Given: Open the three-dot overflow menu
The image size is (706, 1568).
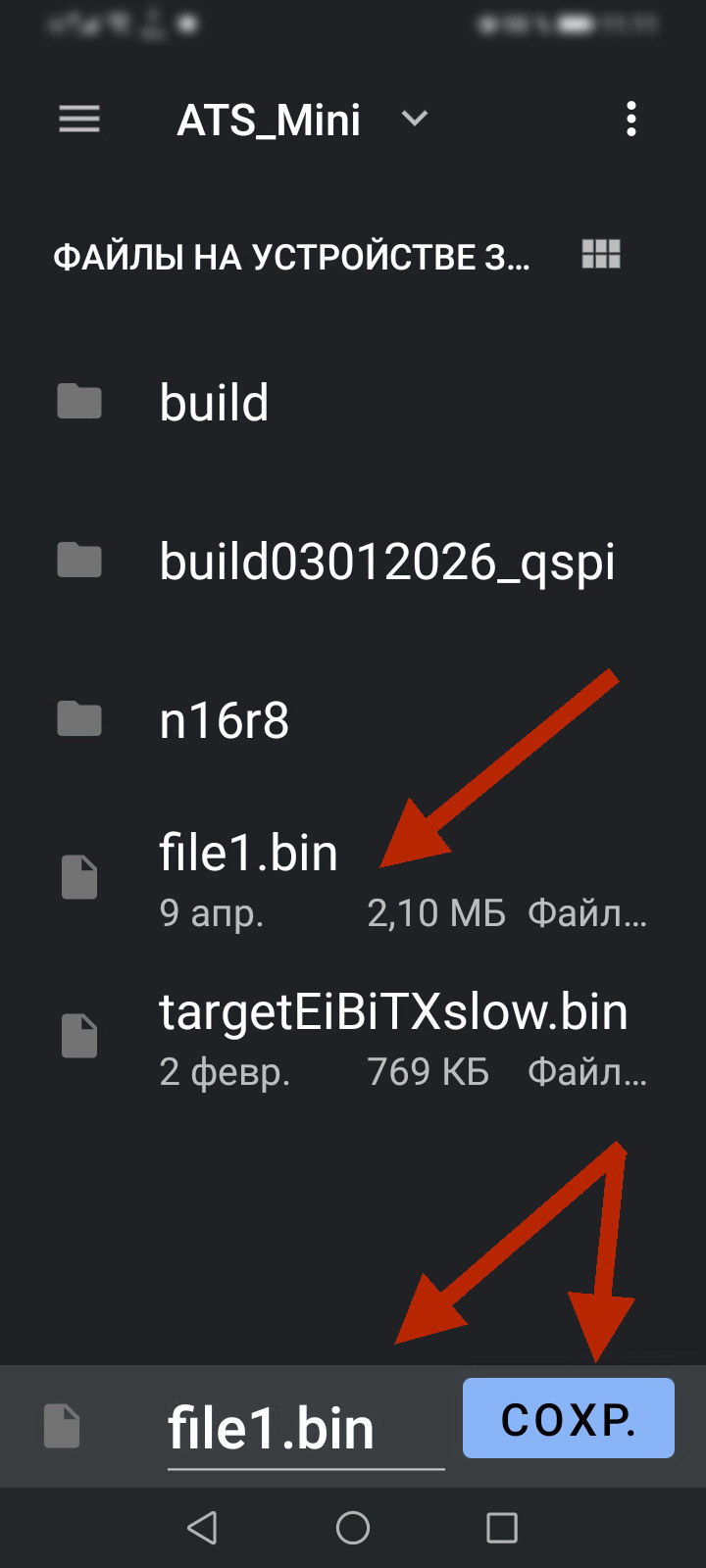Looking at the screenshot, I should coord(630,120).
